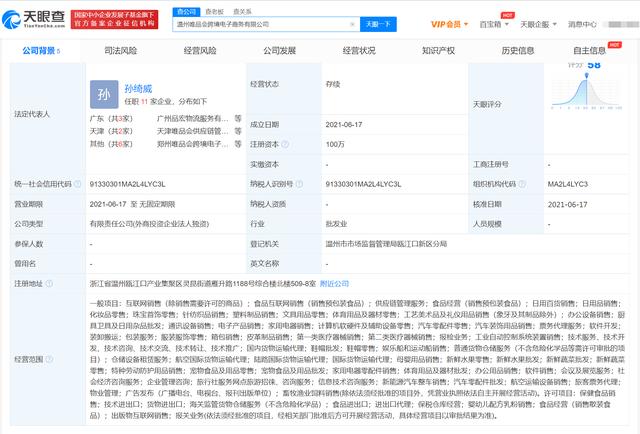
Task: Select organization code MA2L4LYC3
Action: point(567,184)
